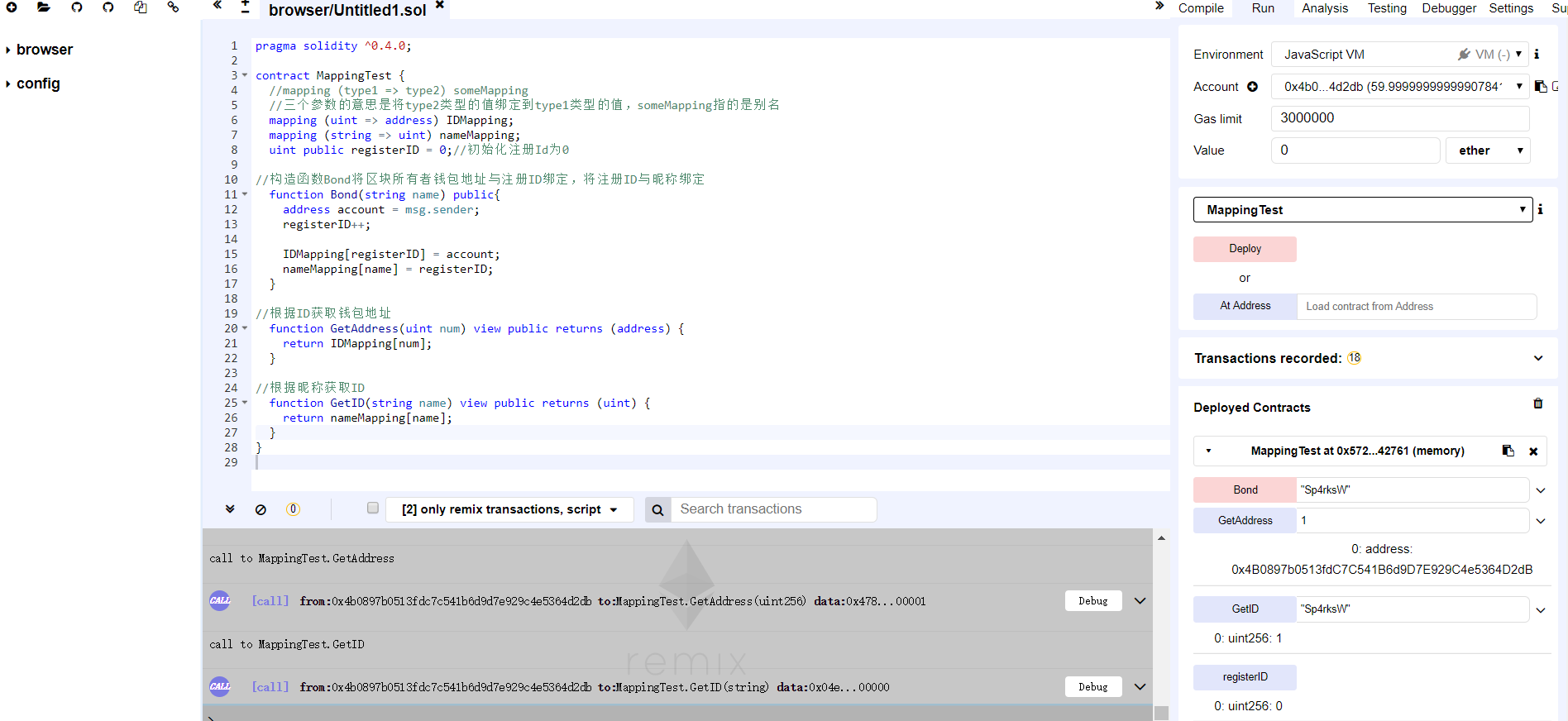Click GitHub icon beside the copy-files icon
Viewport: 1568px width, 721px height.
coord(108,7)
